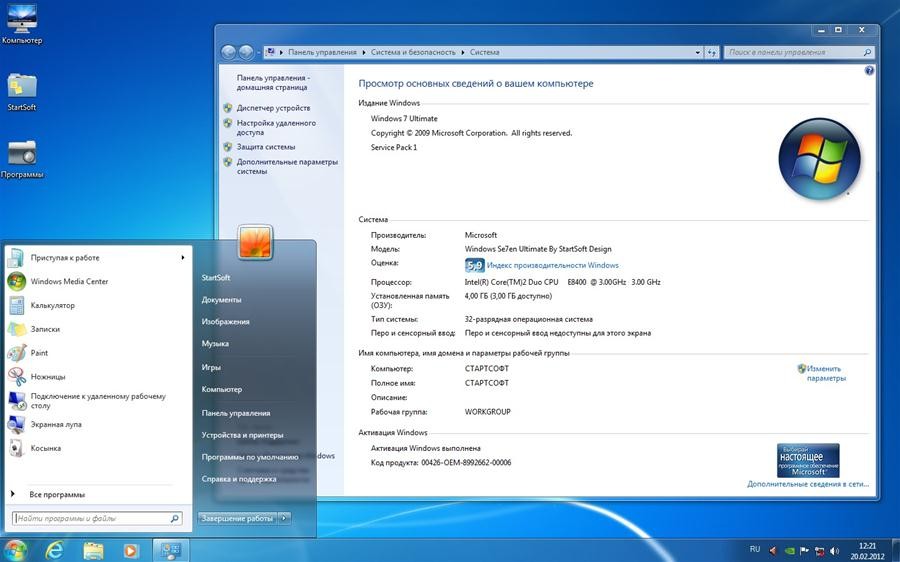Open Защита системы link

point(266,147)
